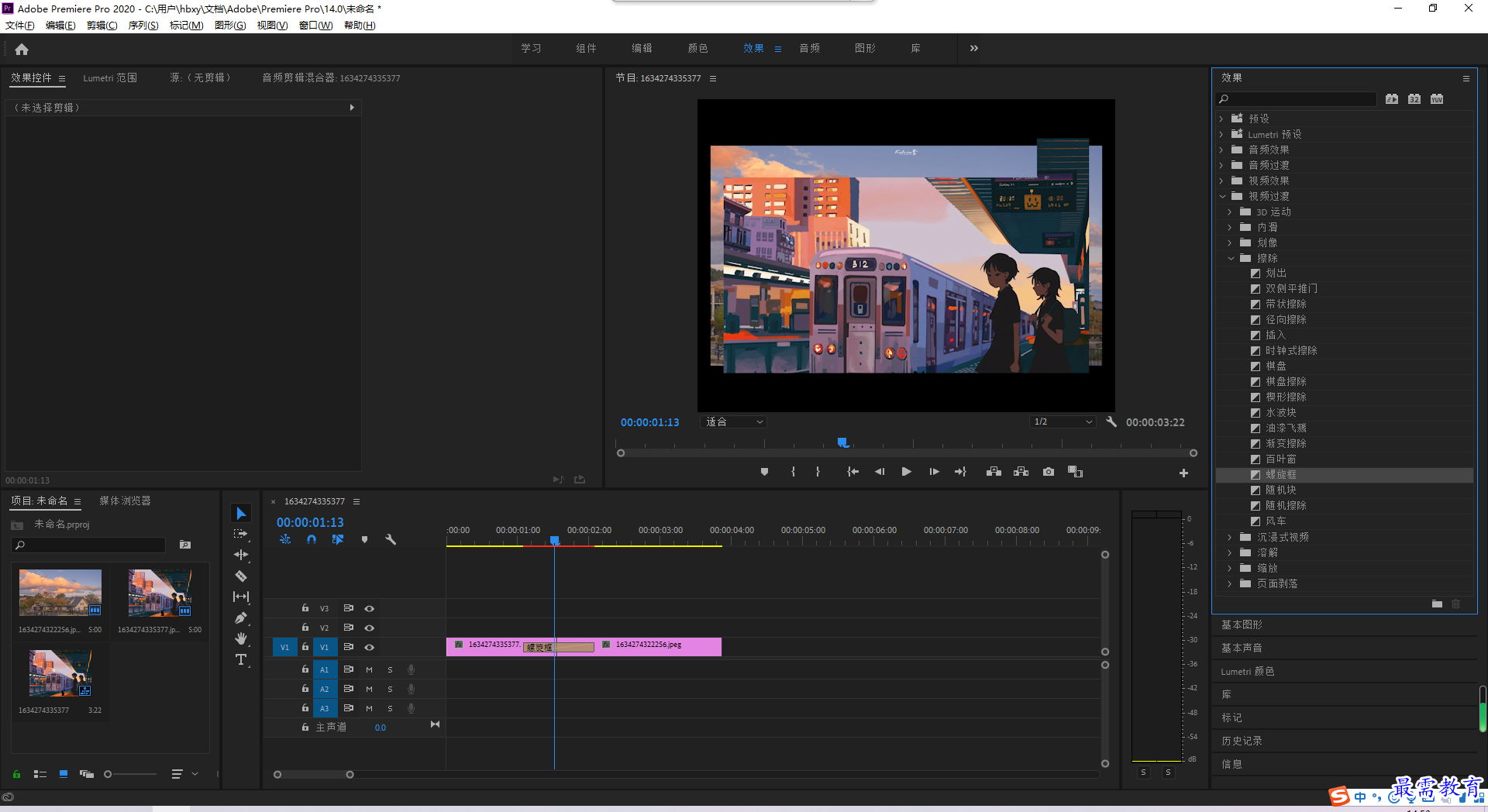Expand the 预设 folder in effects

1221,119
